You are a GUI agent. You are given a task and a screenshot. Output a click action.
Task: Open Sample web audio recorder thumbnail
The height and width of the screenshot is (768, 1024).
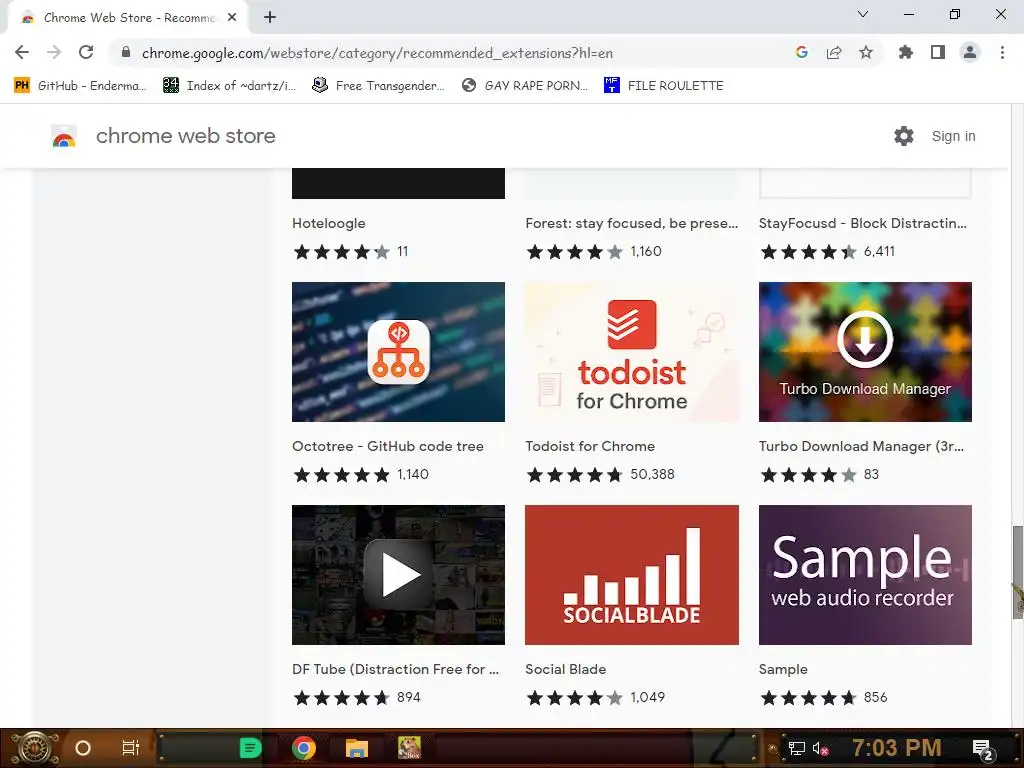865,575
